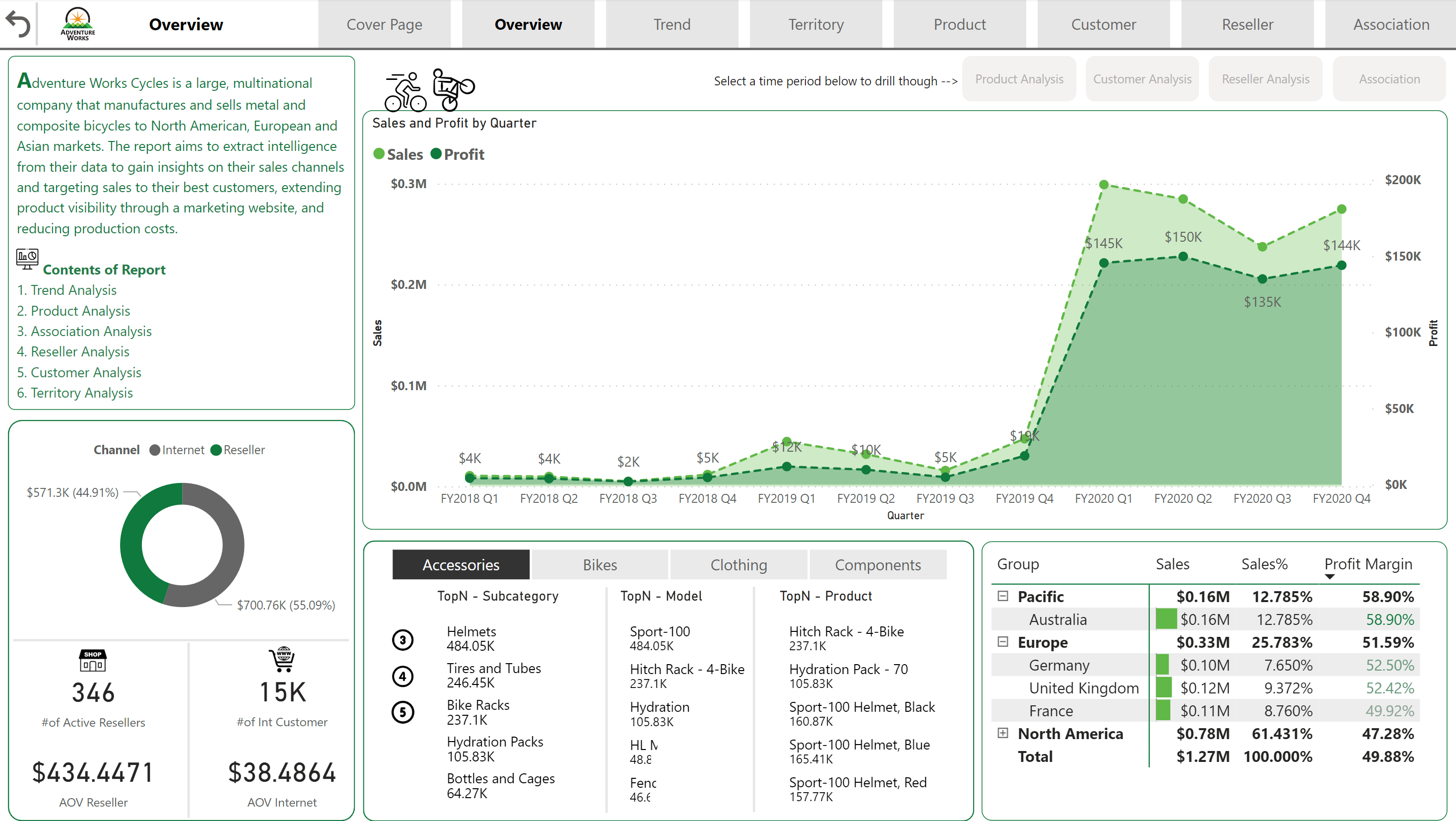Collapse the Pacific group row

click(x=1003, y=596)
